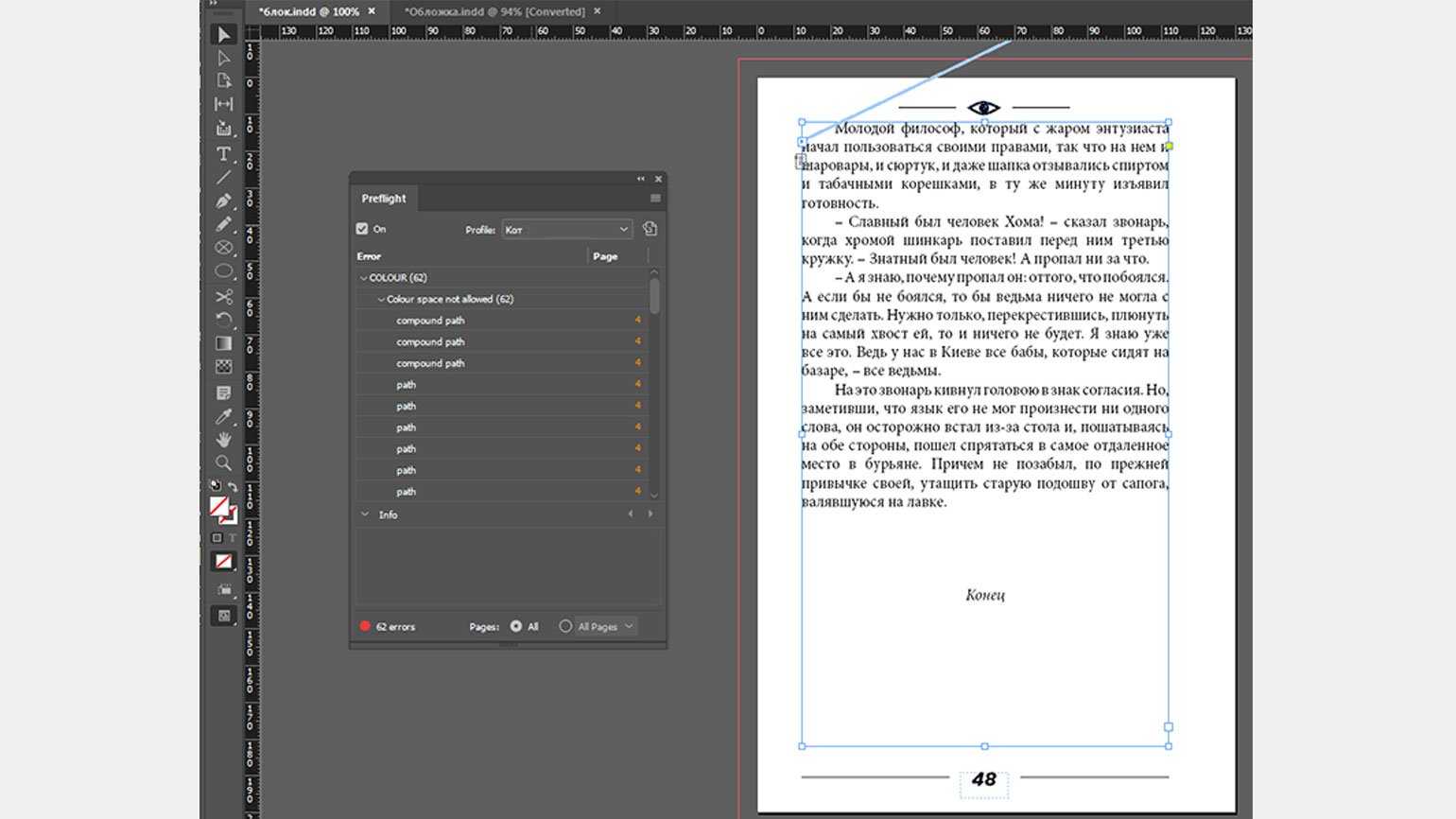Select the Type tool

[x=223, y=153]
